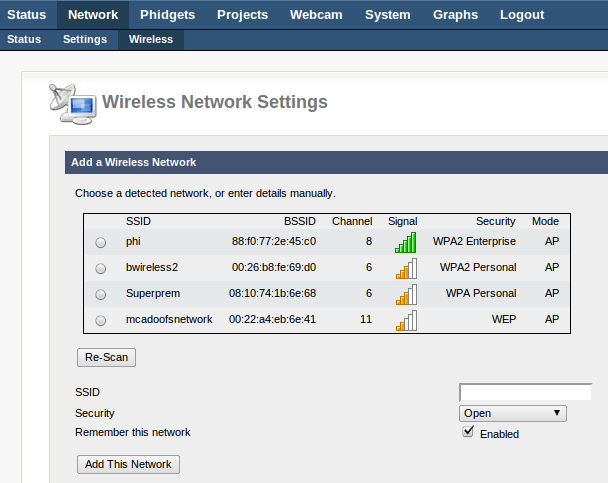
Task: Open the Network Status sub-tab
Action: coord(24,39)
